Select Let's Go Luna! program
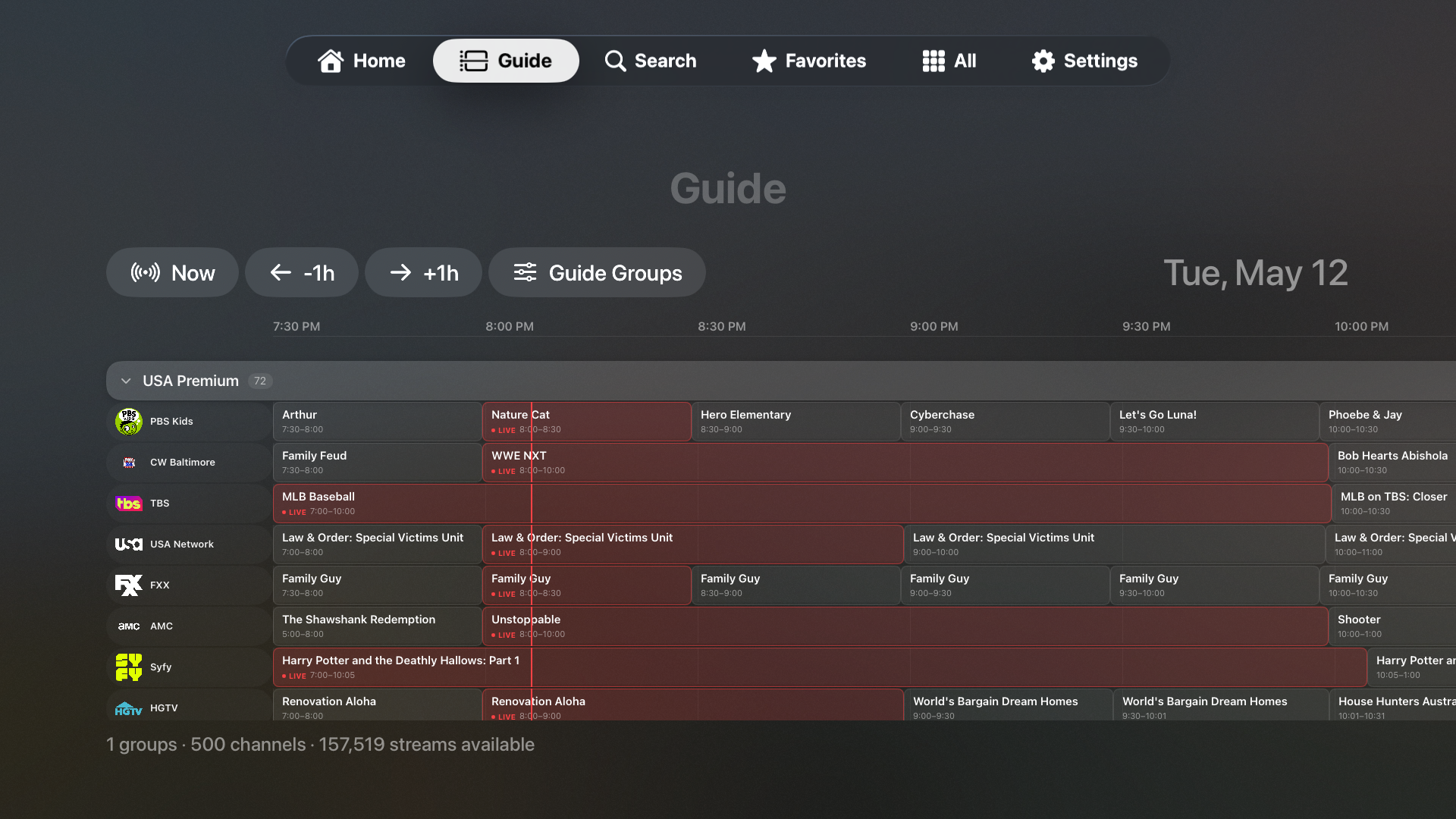 tap(1214, 422)
